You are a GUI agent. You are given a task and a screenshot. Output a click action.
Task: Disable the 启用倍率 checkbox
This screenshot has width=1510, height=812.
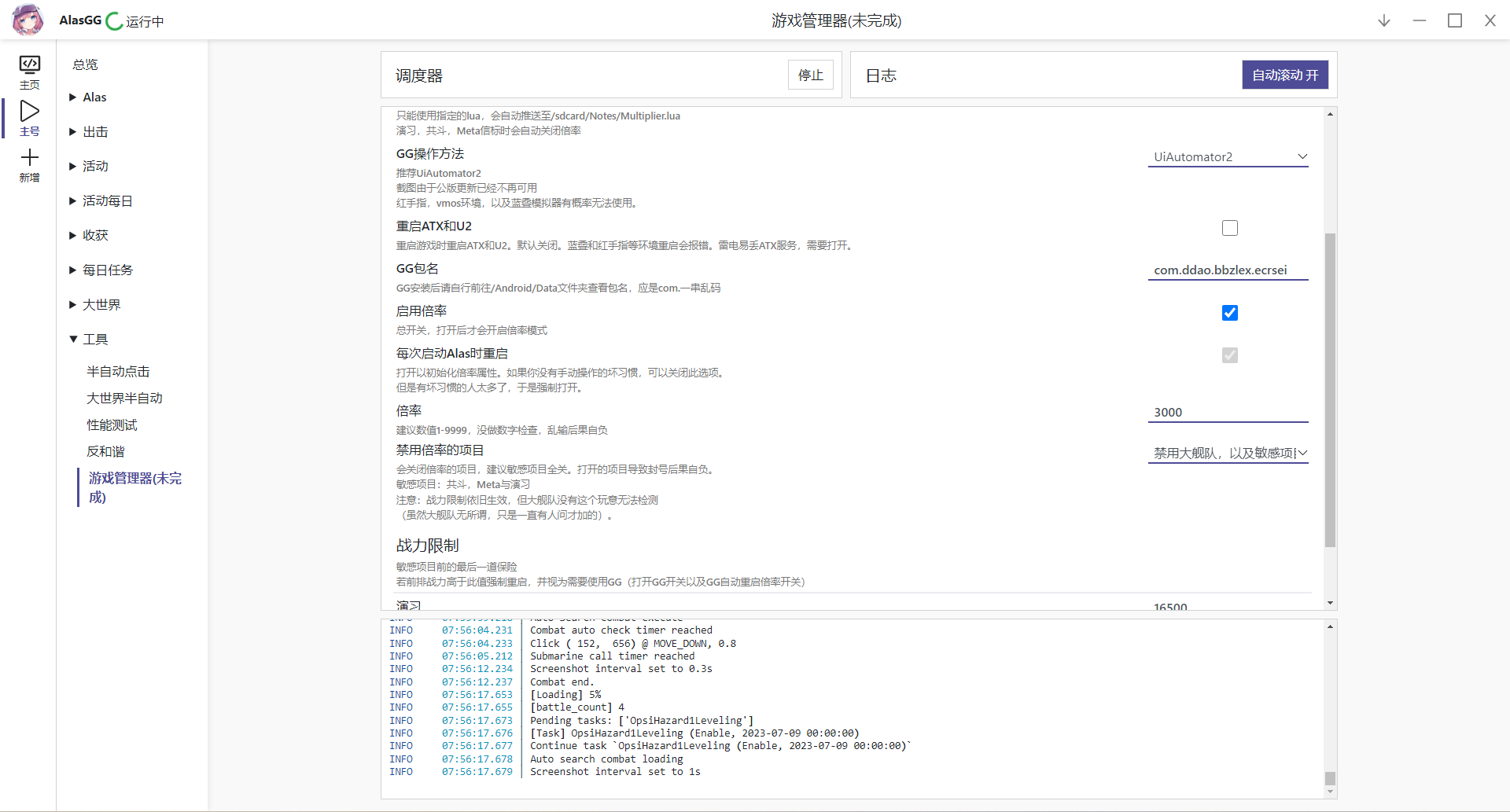pyautogui.click(x=1230, y=313)
